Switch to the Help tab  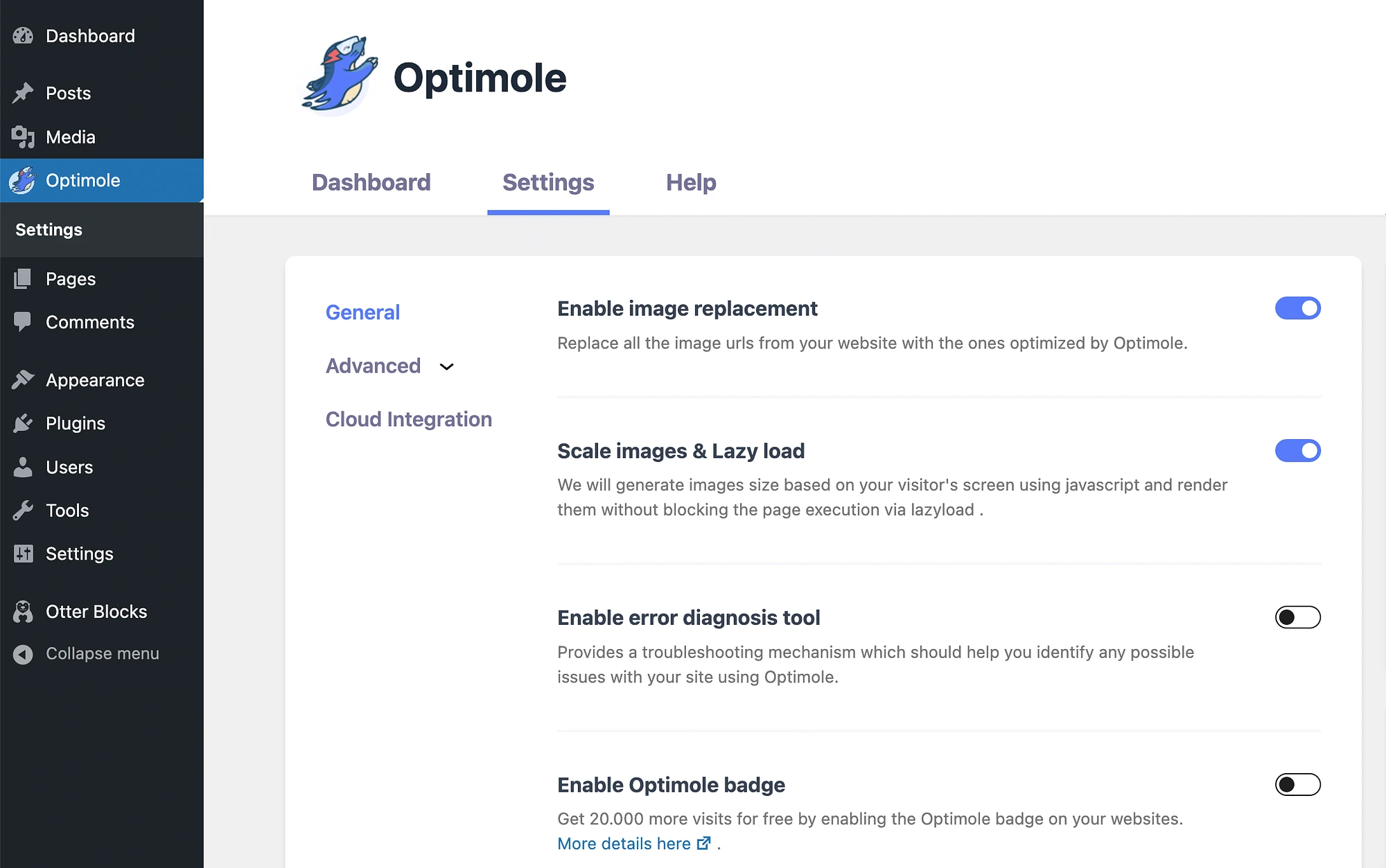pyautogui.click(x=691, y=182)
